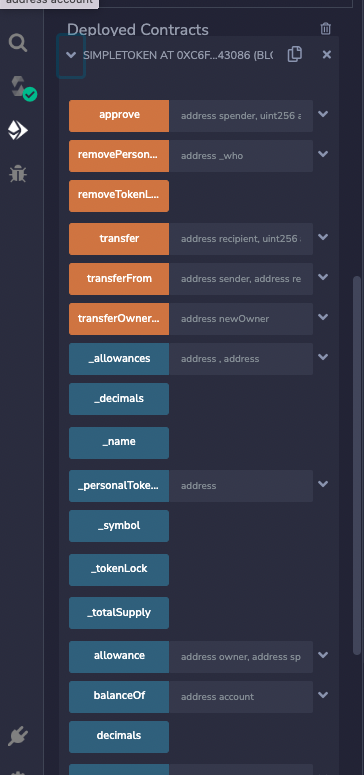The width and height of the screenshot is (364, 775).
Task: Expand transferFrom function parameters
Action: (x=323, y=278)
